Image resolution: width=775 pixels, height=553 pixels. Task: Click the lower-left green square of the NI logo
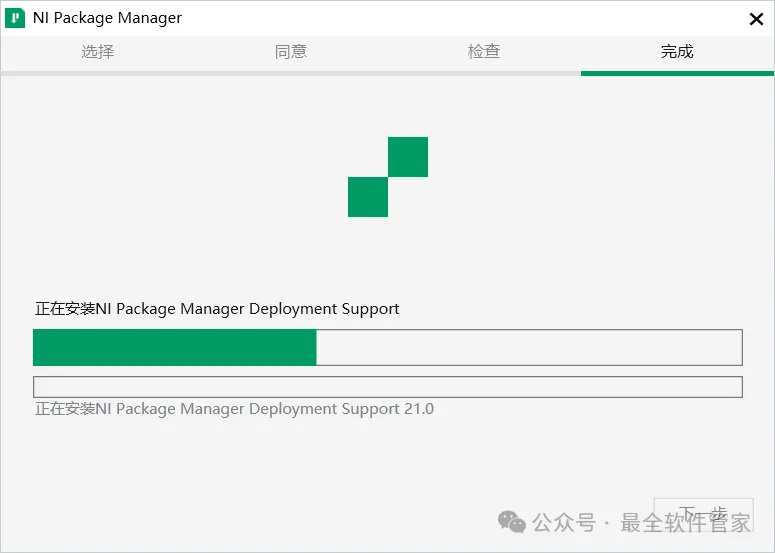[368, 197]
